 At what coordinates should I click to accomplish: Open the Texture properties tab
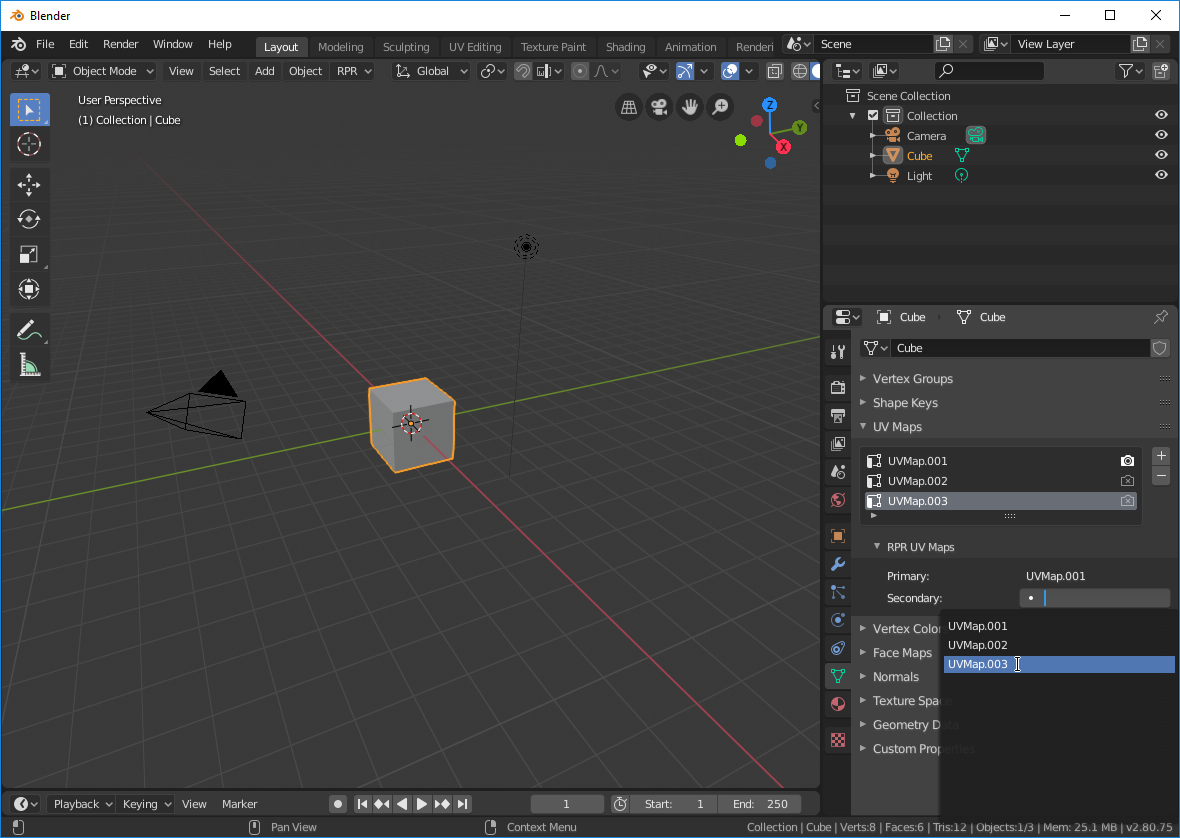coord(838,740)
